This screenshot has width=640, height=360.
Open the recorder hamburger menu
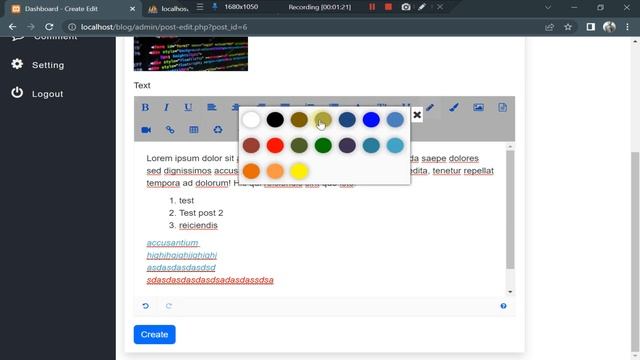click(x=200, y=7)
